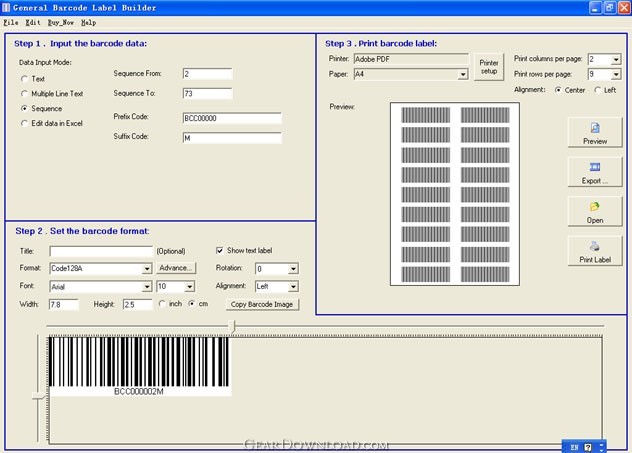Click the Suffix Code input field
Screen dimensions: 632x453
232,138
